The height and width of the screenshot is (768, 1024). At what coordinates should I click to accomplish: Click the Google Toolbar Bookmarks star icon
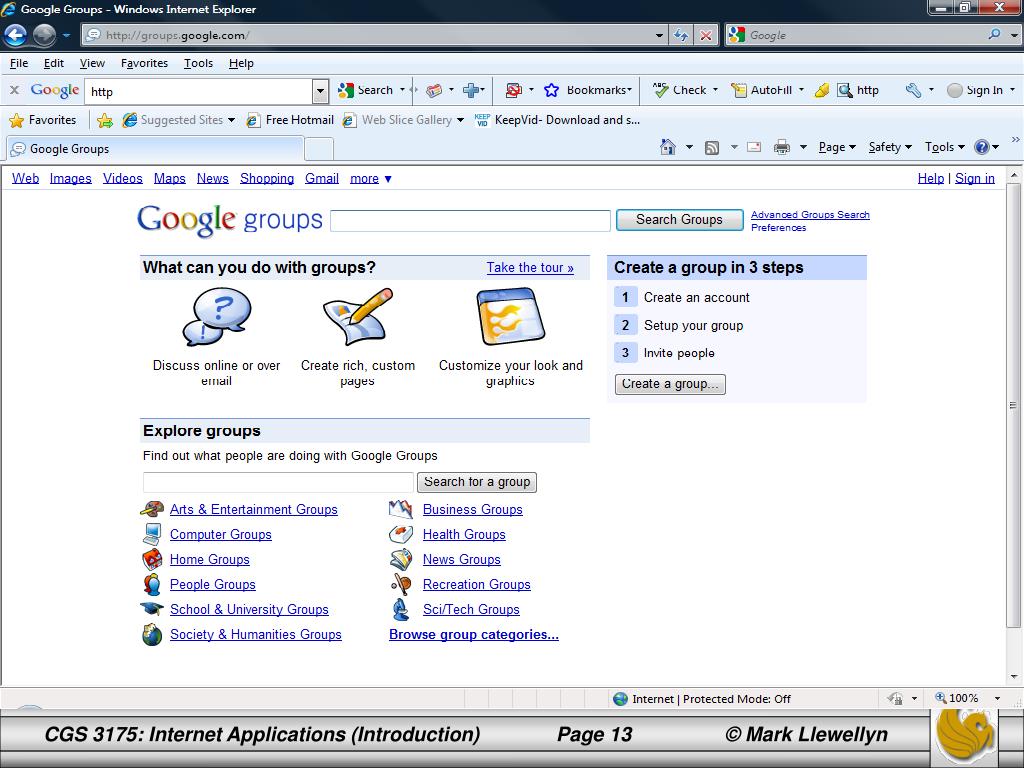tap(551, 90)
